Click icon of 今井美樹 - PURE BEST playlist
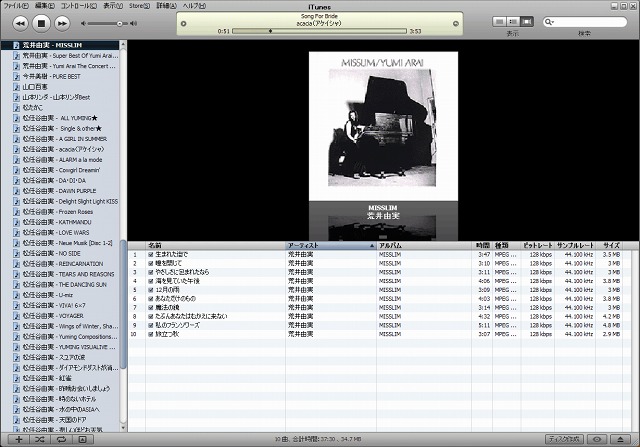Image resolution: width=640 pixels, height=447 pixels. point(16,76)
